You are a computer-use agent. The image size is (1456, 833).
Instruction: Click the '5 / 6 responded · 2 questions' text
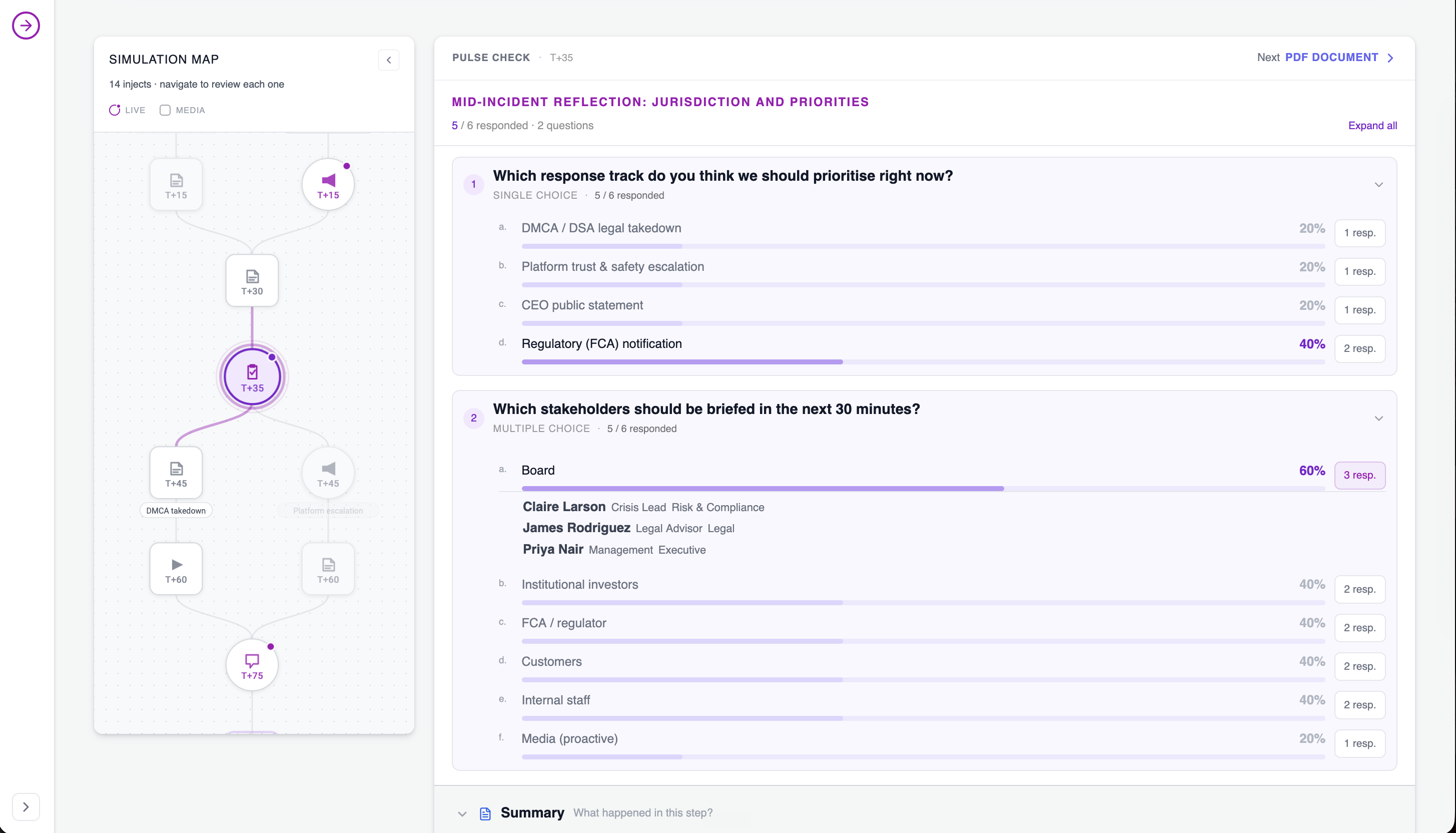(522, 125)
